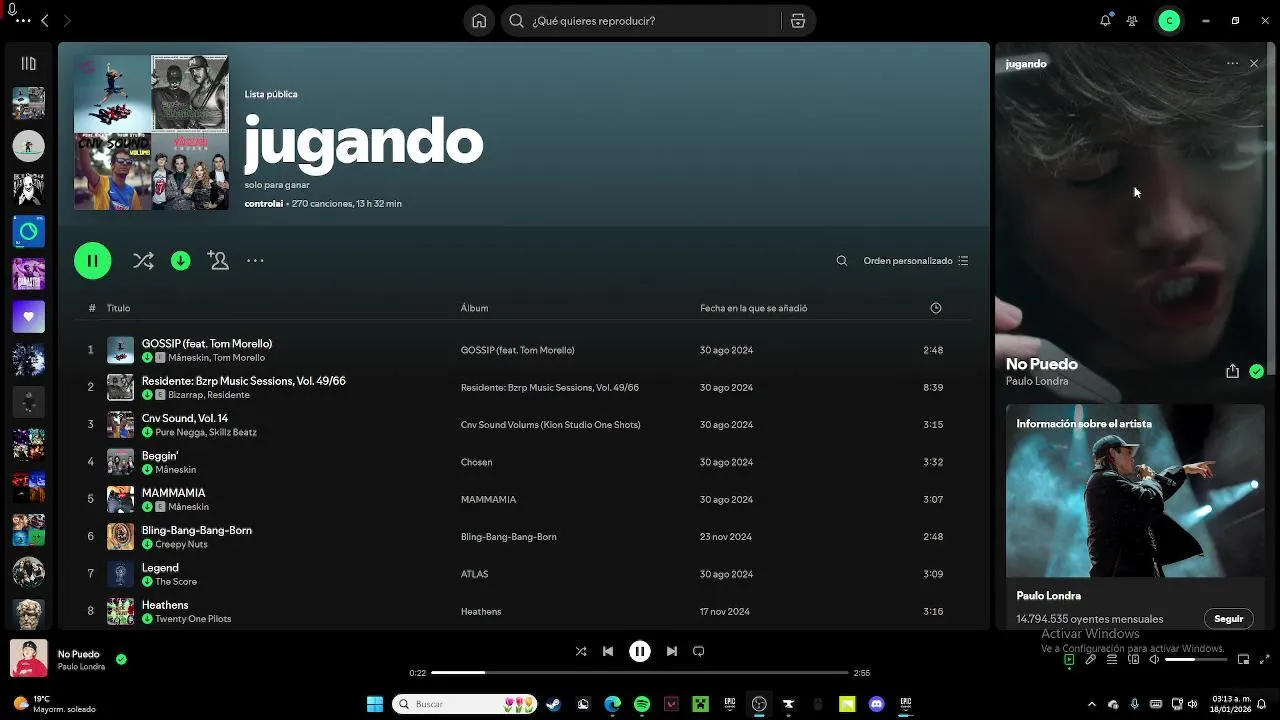Open the artist link Twenty One Pilots
Screen dimensions: 1280x720
pyautogui.click(x=193, y=619)
